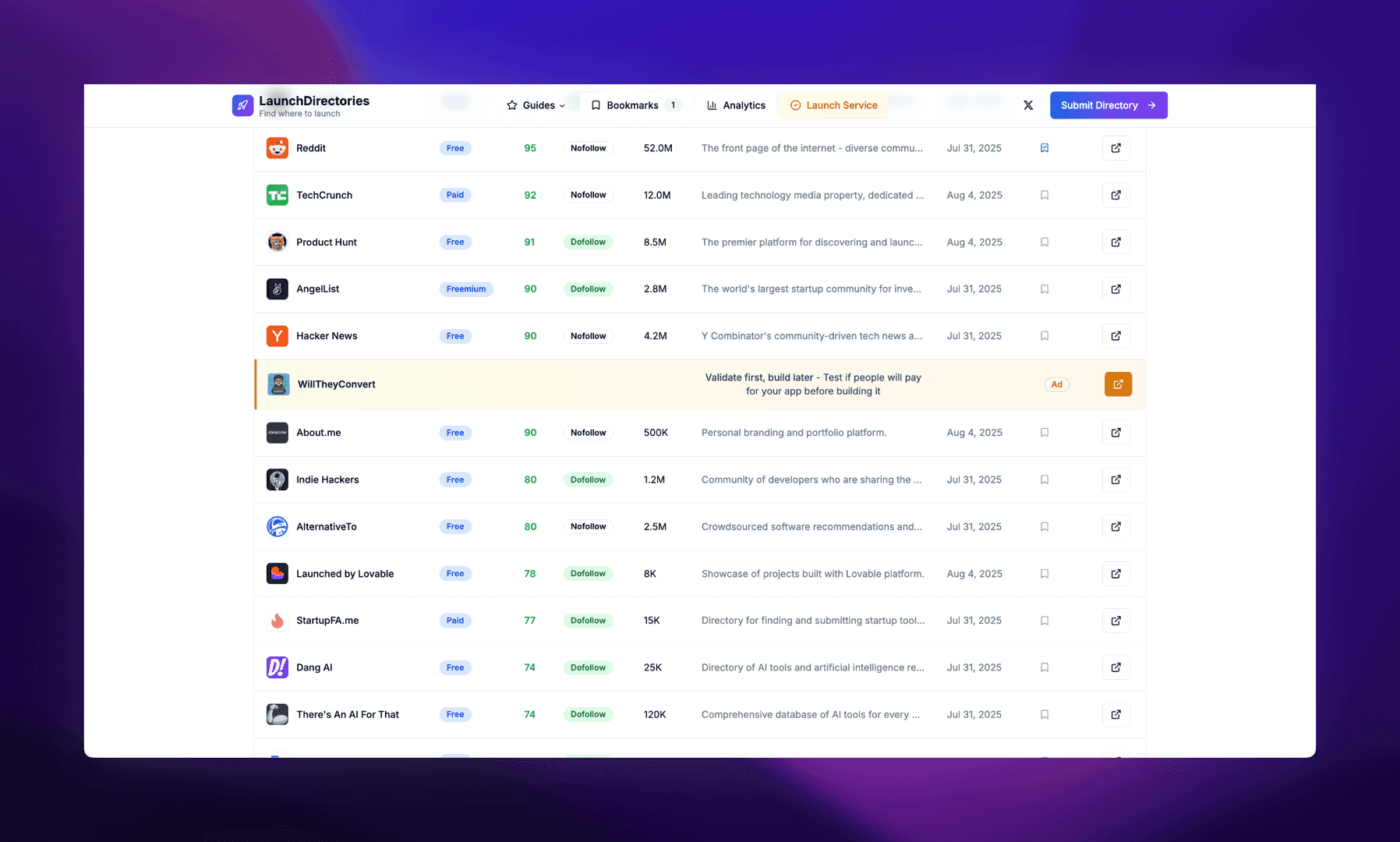This screenshot has height=842, width=1400.
Task: Open the Bookmarks section
Action: coord(632,105)
